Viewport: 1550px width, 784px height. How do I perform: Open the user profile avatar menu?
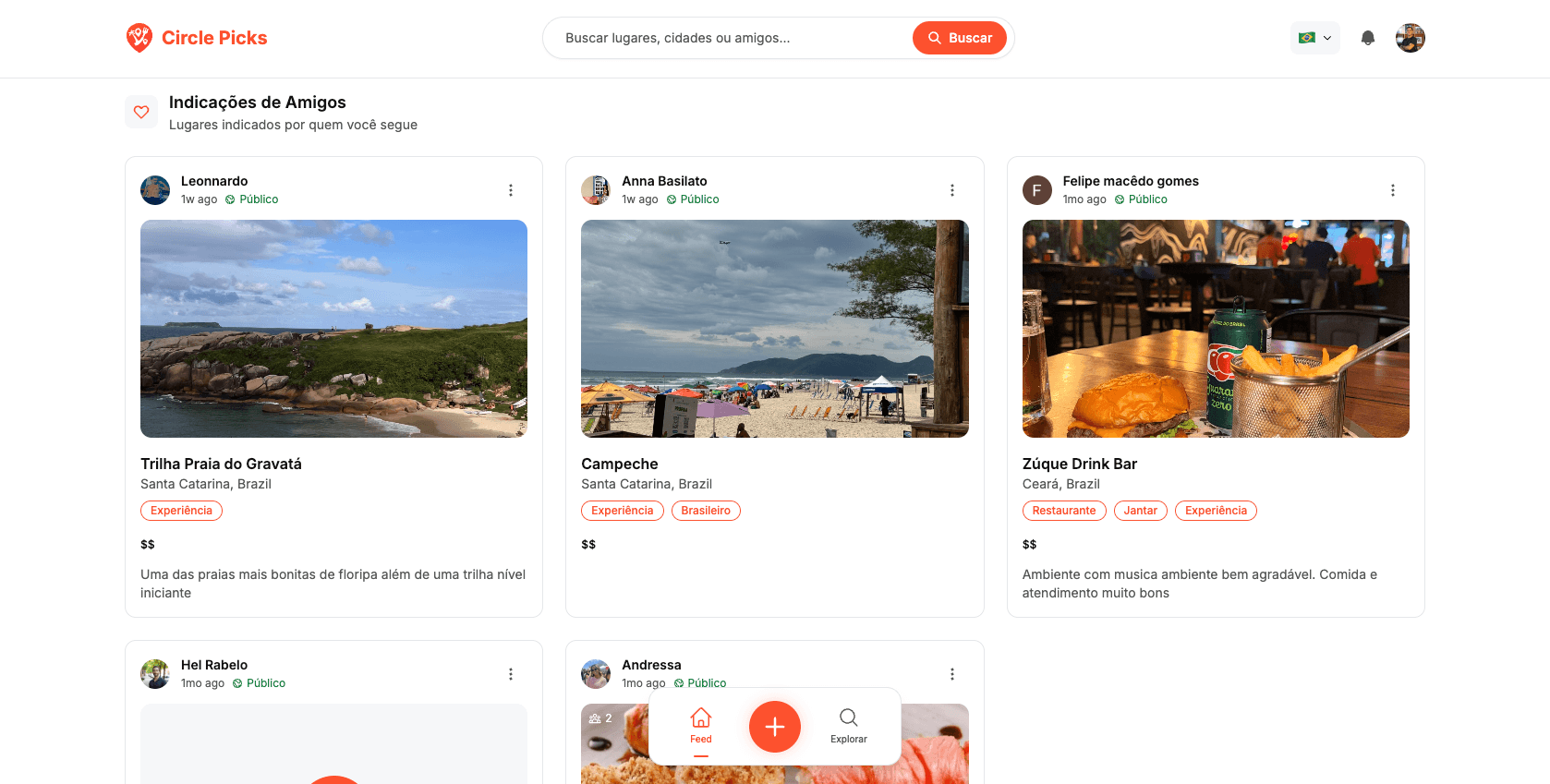point(1411,38)
